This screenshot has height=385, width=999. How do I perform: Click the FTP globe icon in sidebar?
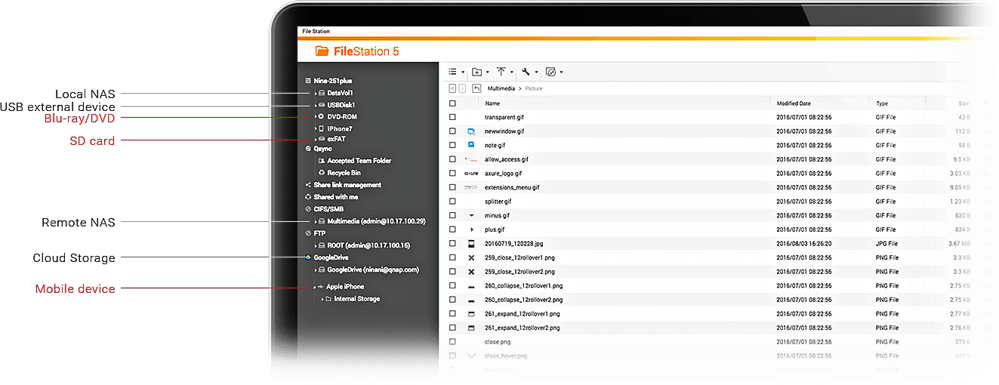click(308, 233)
